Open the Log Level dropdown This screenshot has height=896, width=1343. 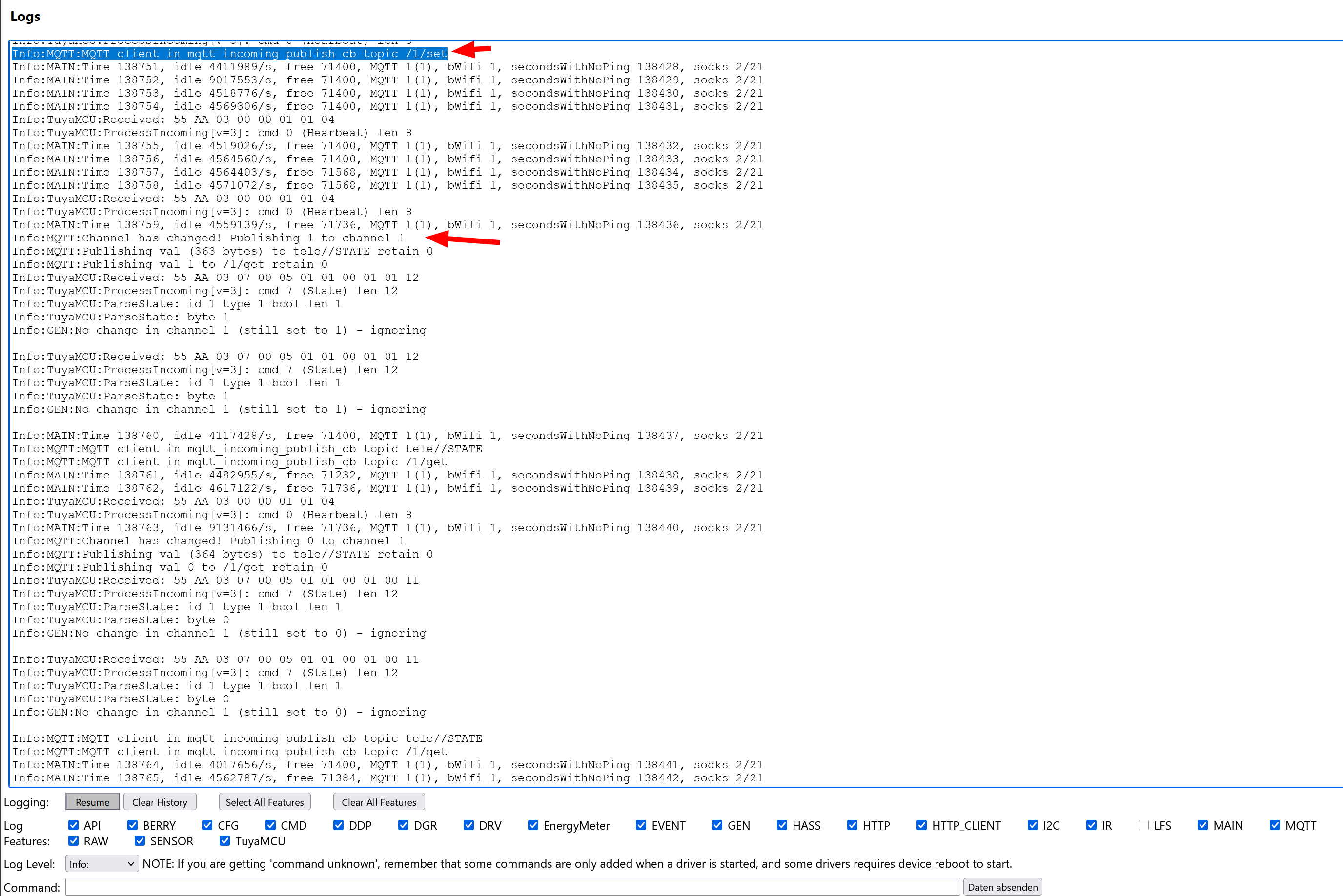point(102,863)
